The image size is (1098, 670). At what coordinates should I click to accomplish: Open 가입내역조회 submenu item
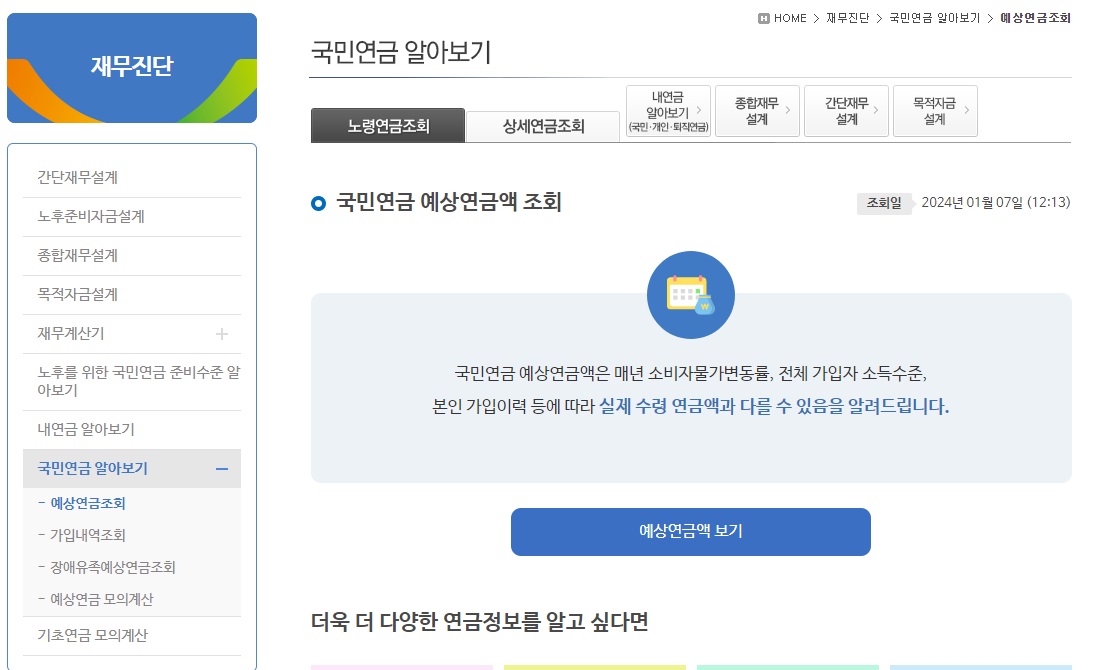point(88,536)
